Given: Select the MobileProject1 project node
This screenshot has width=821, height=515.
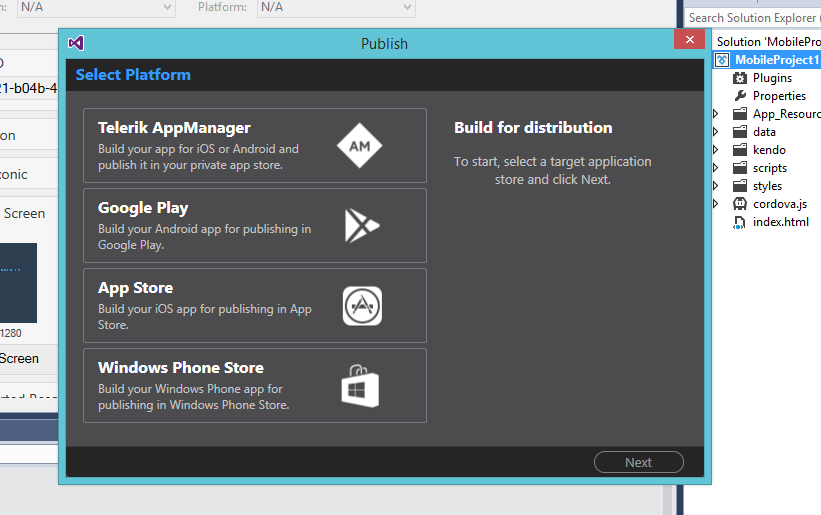Looking at the screenshot, I should (x=776, y=60).
